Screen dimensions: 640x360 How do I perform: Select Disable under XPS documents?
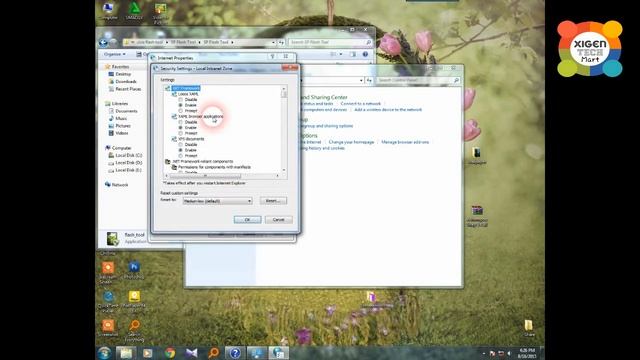(x=180, y=144)
